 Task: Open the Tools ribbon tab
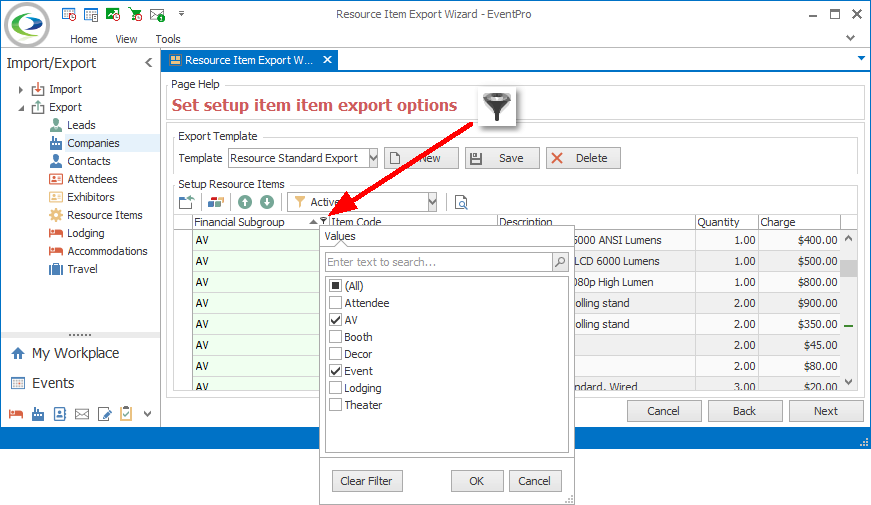tap(168, 39)
